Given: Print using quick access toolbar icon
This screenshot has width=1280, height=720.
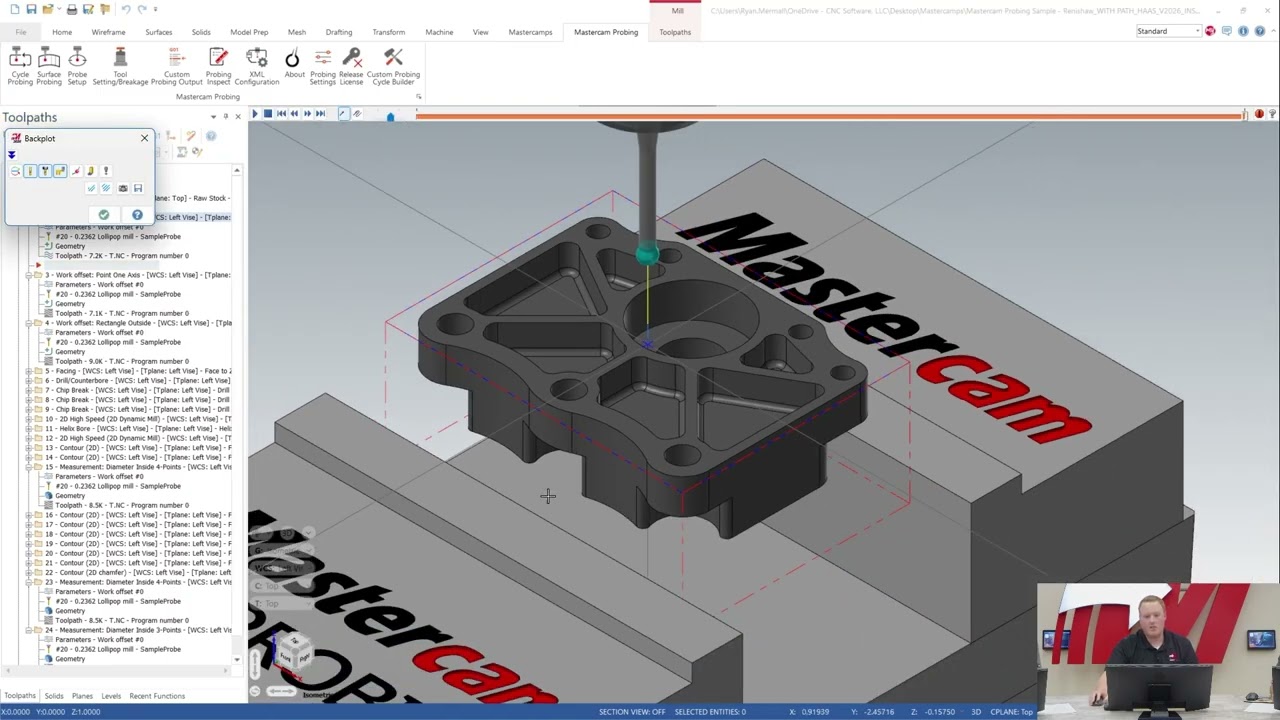Looking at the screenshot, I should [x=72, y=9].
